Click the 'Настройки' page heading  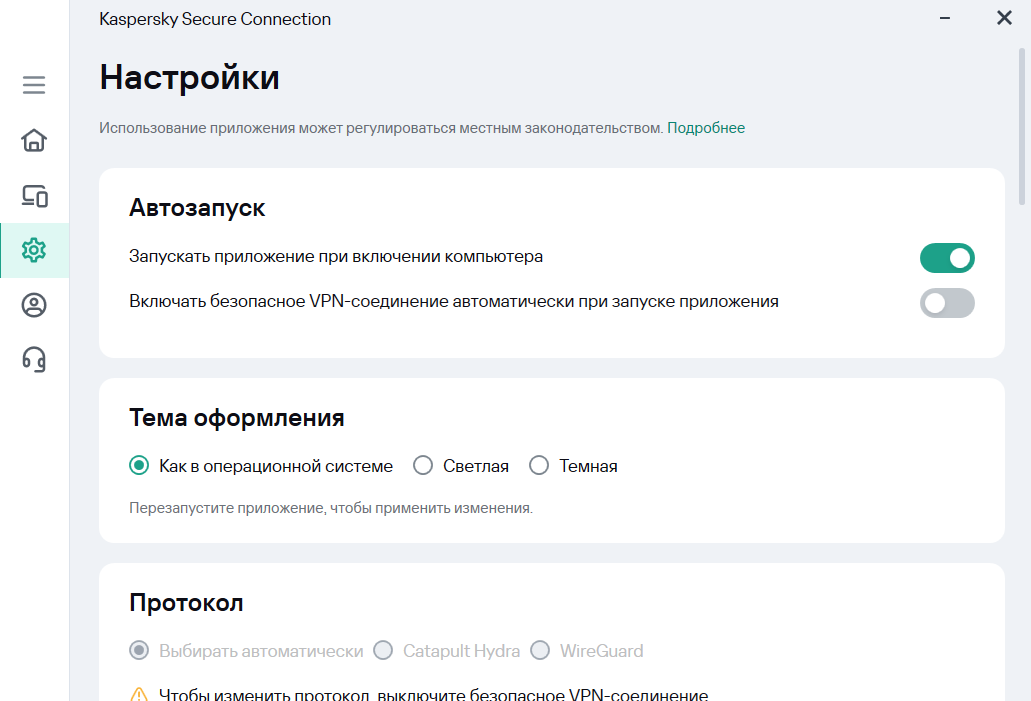189,77
